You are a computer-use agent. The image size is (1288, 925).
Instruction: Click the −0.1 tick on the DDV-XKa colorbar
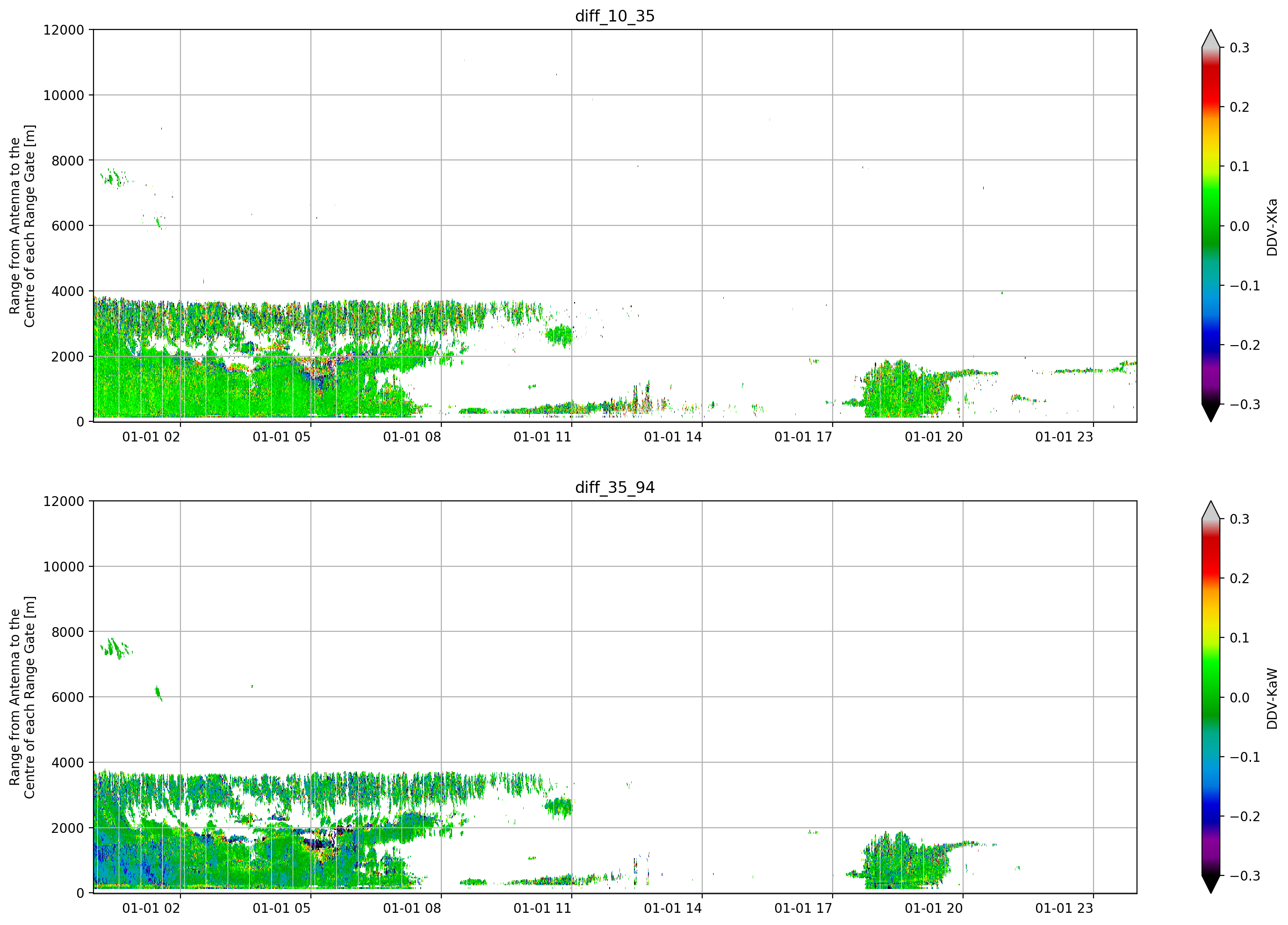(x=1245, y=285)
